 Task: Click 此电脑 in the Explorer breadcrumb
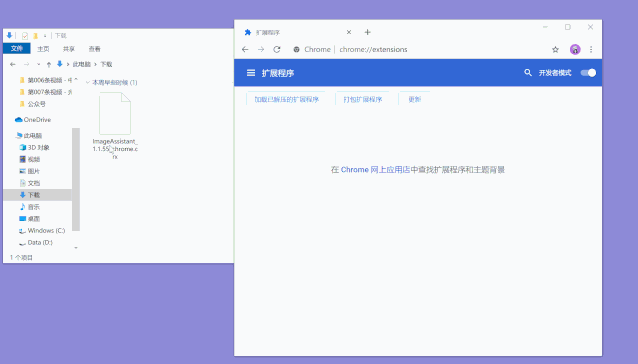tap(82, 64)
